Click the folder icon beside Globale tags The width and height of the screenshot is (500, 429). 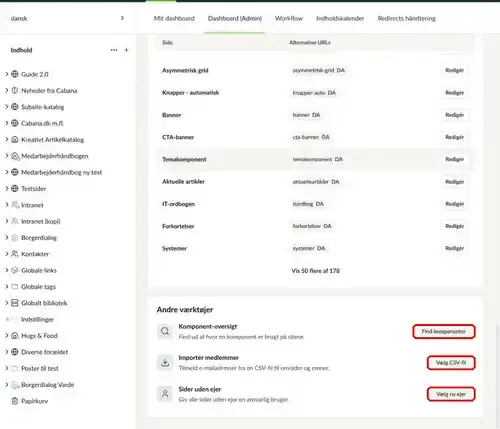pyautogui.click(x=15, y=286)
